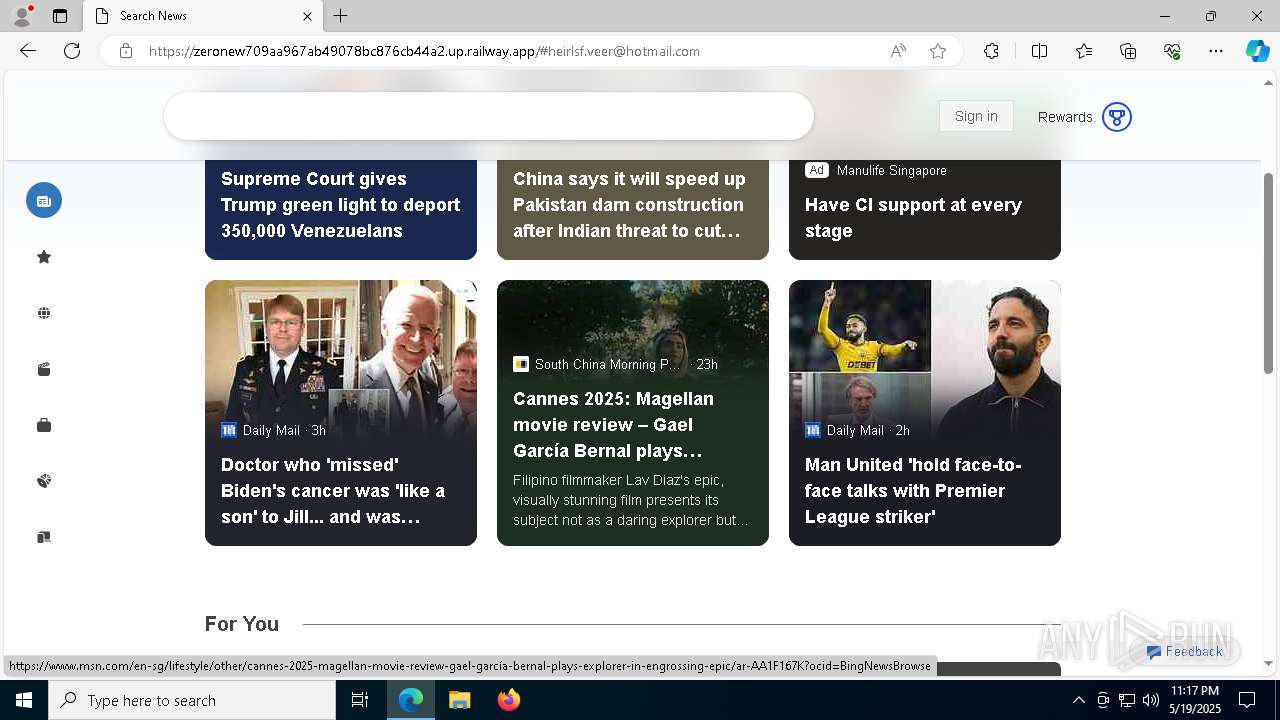Show hidden tray icons chevron
The height and width of the screenshot is (720, 1280).
pyautogui.click(x=1078, y=700)
